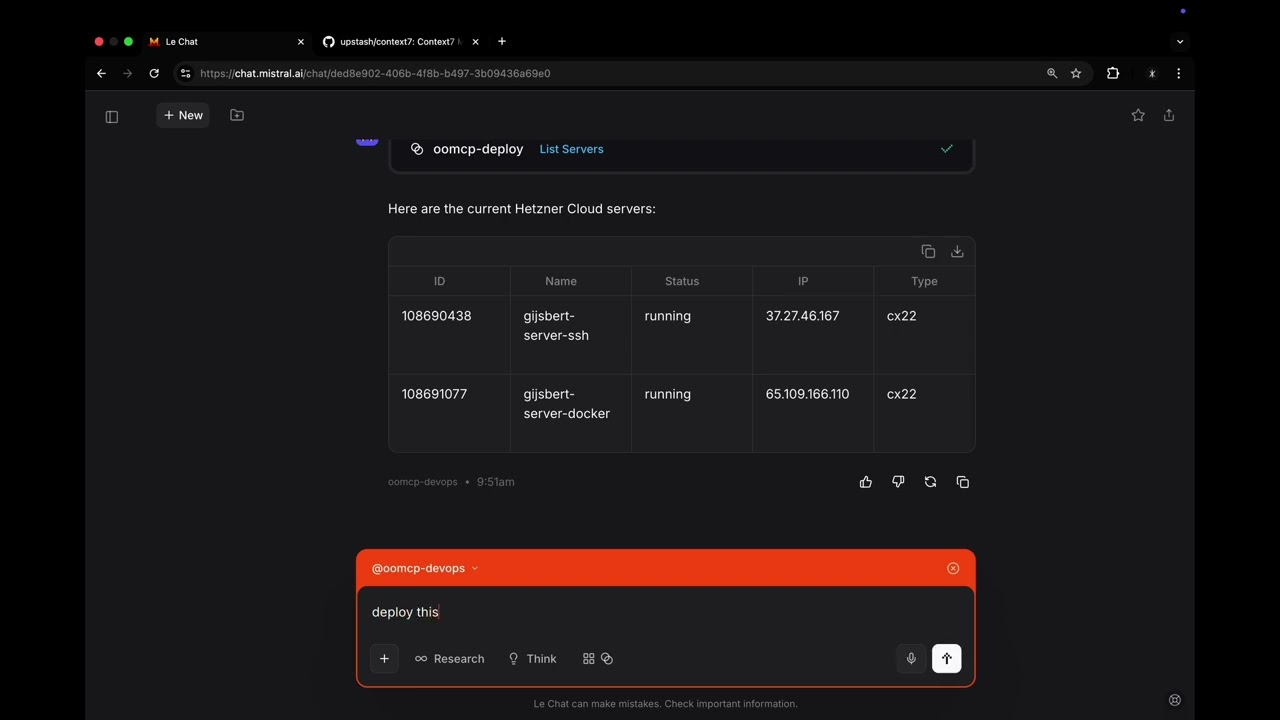Expand the oomcp-deploy tool call row
This screenshot has height=720, width=1280.
pos(681,150)
